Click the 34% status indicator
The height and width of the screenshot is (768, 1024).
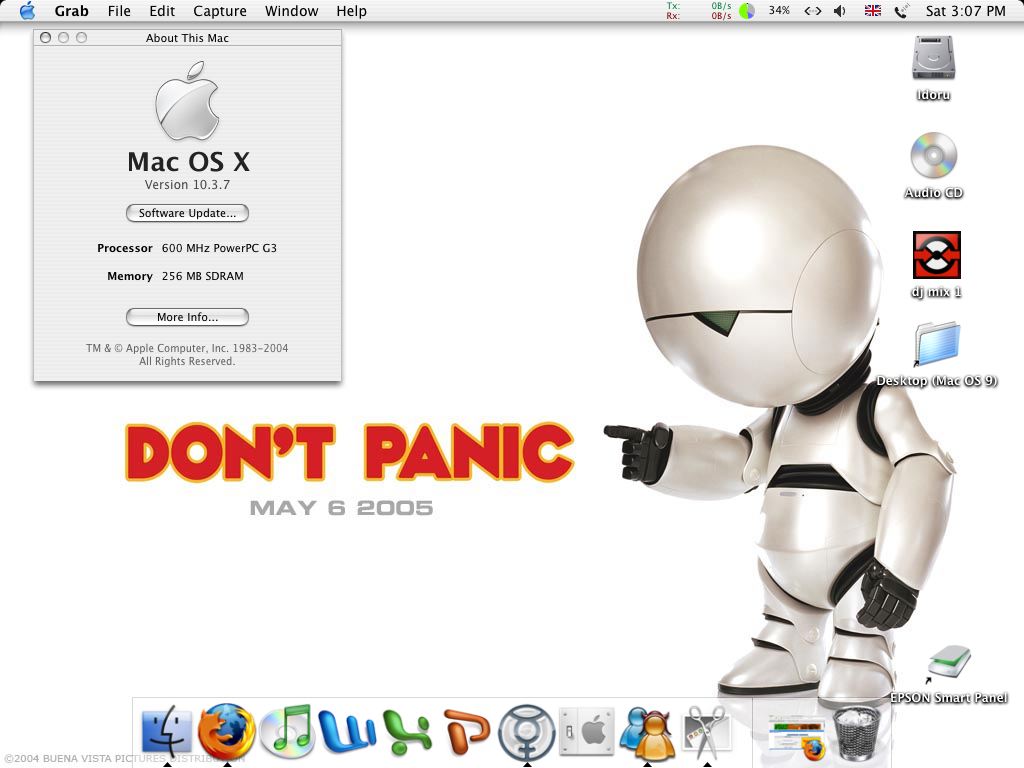tap(779, 10)
